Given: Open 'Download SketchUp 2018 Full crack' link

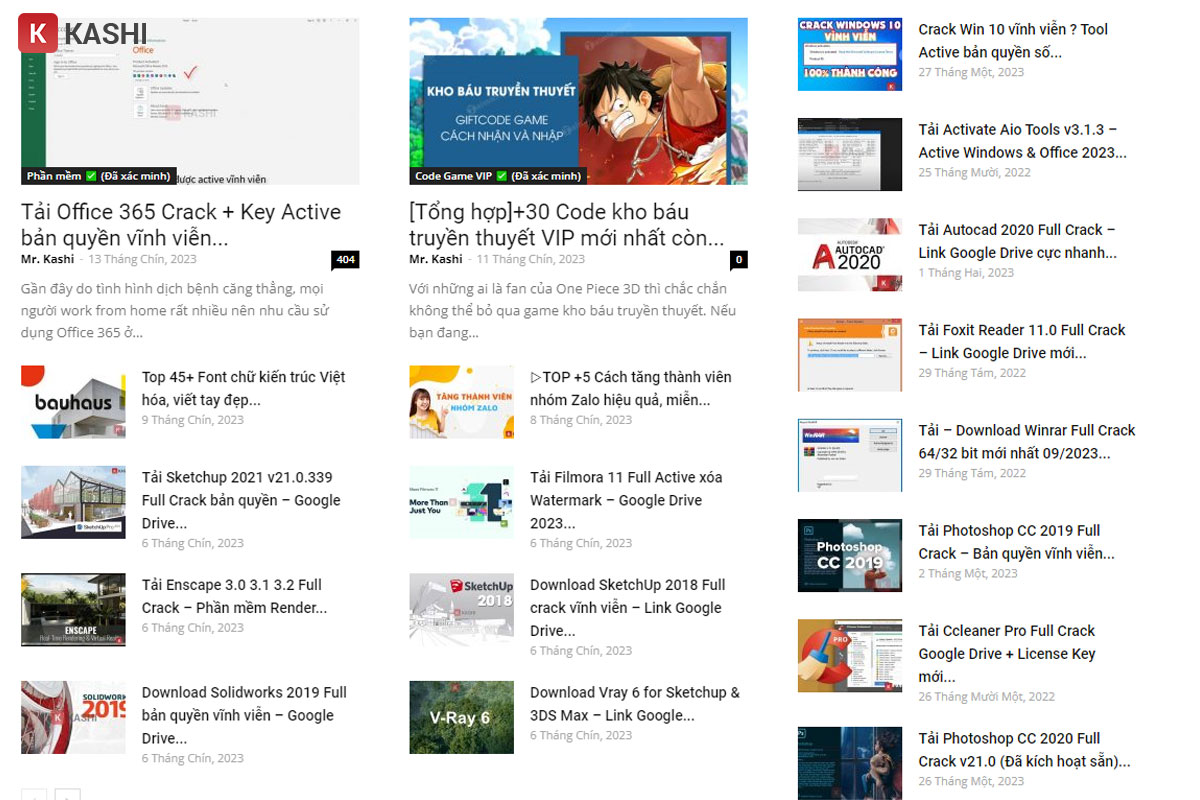Looking at the screenshot, I should click(628, 608).
